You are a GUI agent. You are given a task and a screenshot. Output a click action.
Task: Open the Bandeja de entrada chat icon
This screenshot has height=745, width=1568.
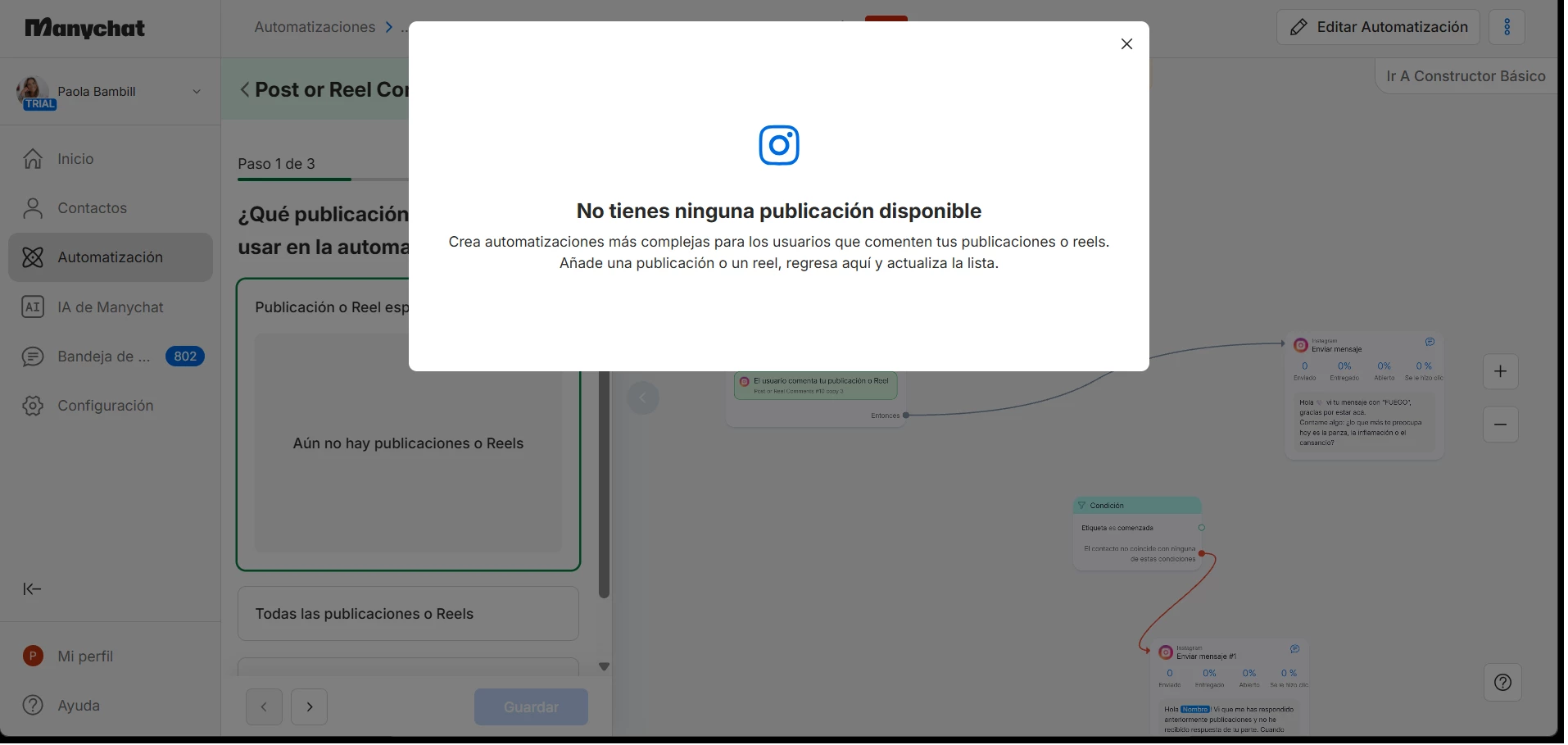point(33,357)
